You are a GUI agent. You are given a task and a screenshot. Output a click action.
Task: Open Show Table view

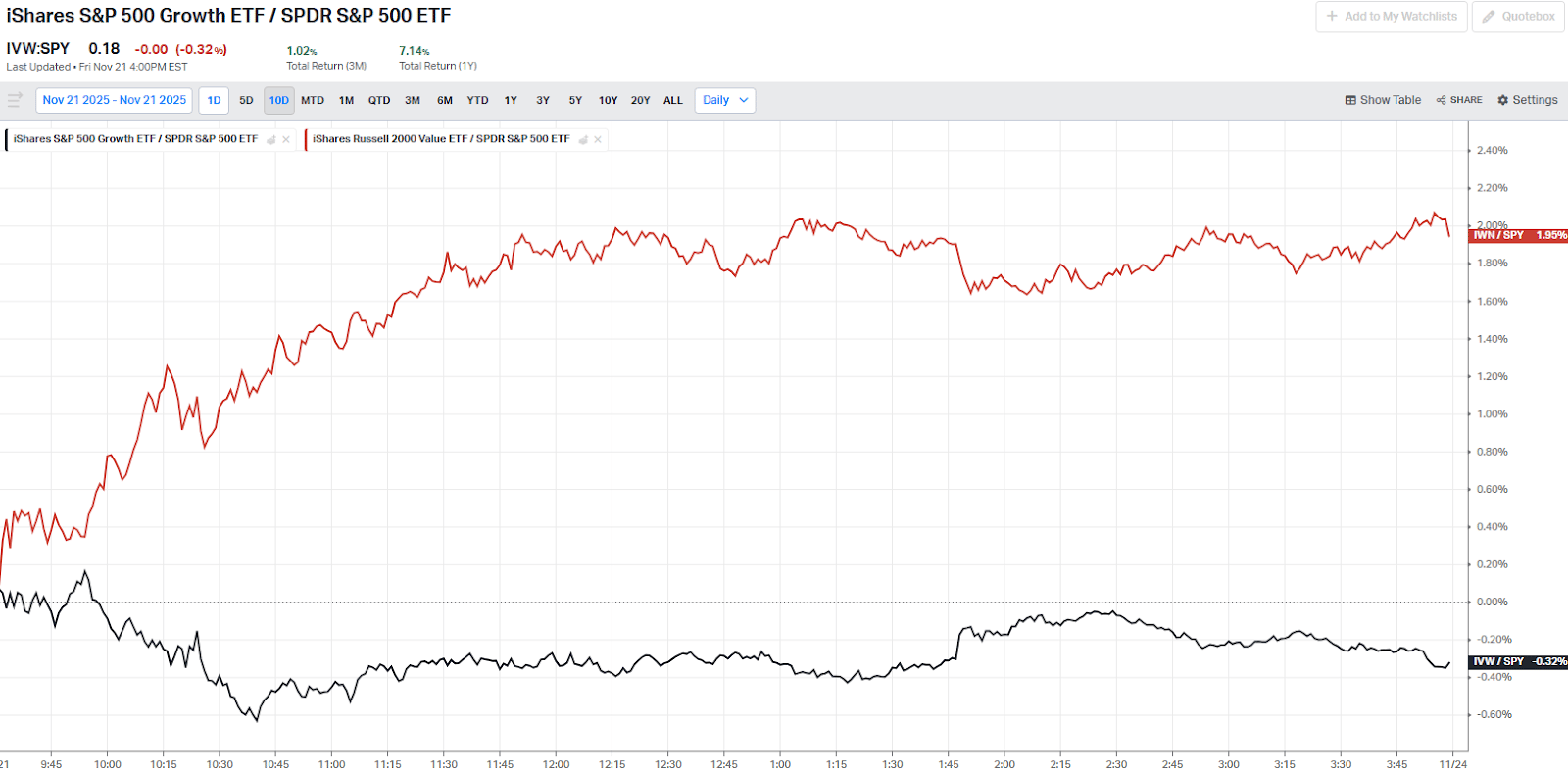coord(1383,100)
